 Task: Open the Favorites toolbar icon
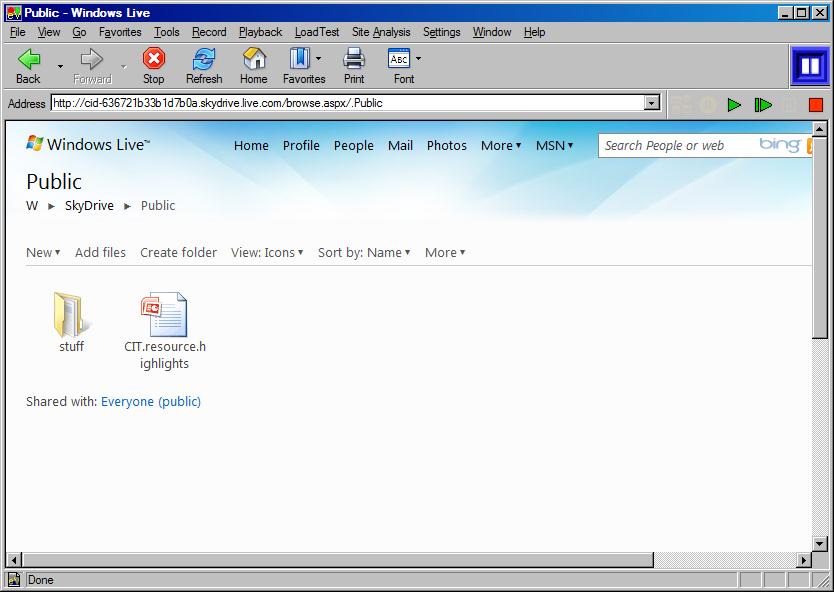(x=300, y=59)
